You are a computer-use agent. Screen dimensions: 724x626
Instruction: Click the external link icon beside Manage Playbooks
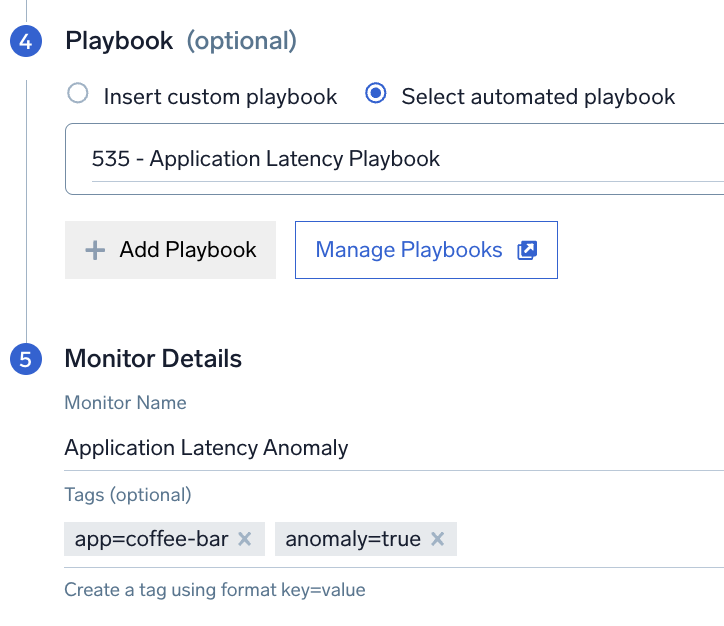tap(527, 250)
